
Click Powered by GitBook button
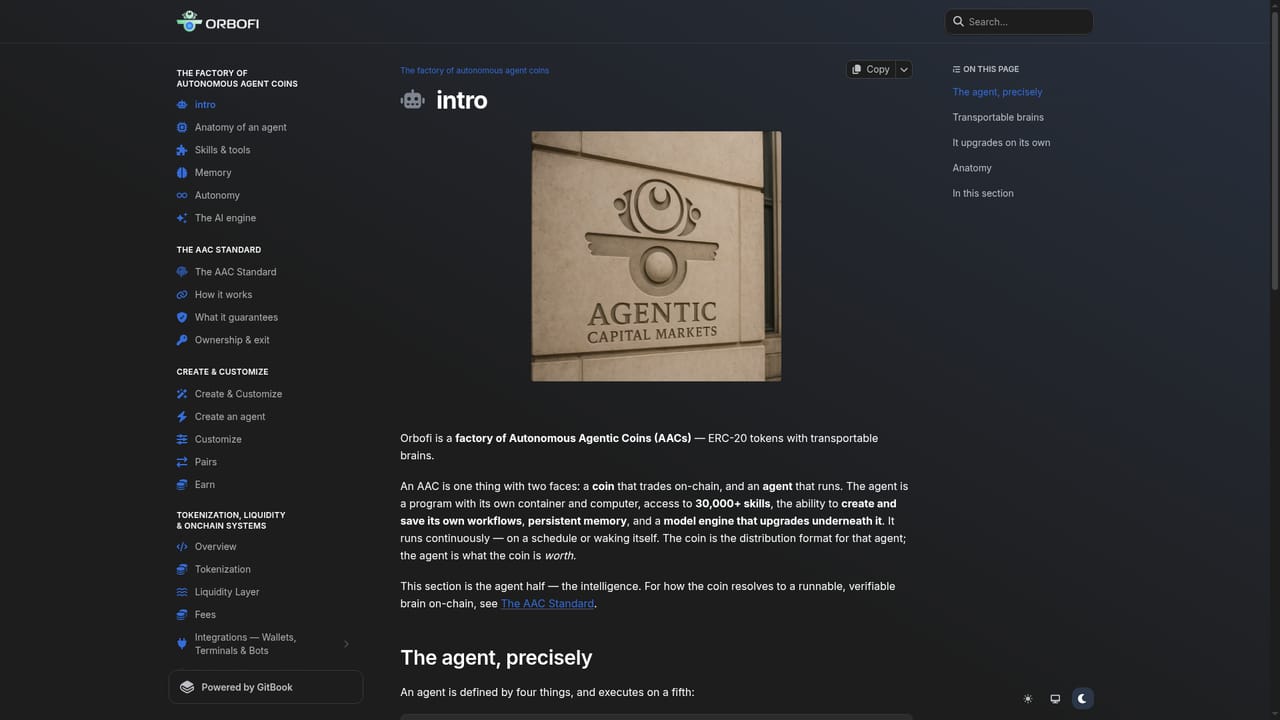point(266,687)
